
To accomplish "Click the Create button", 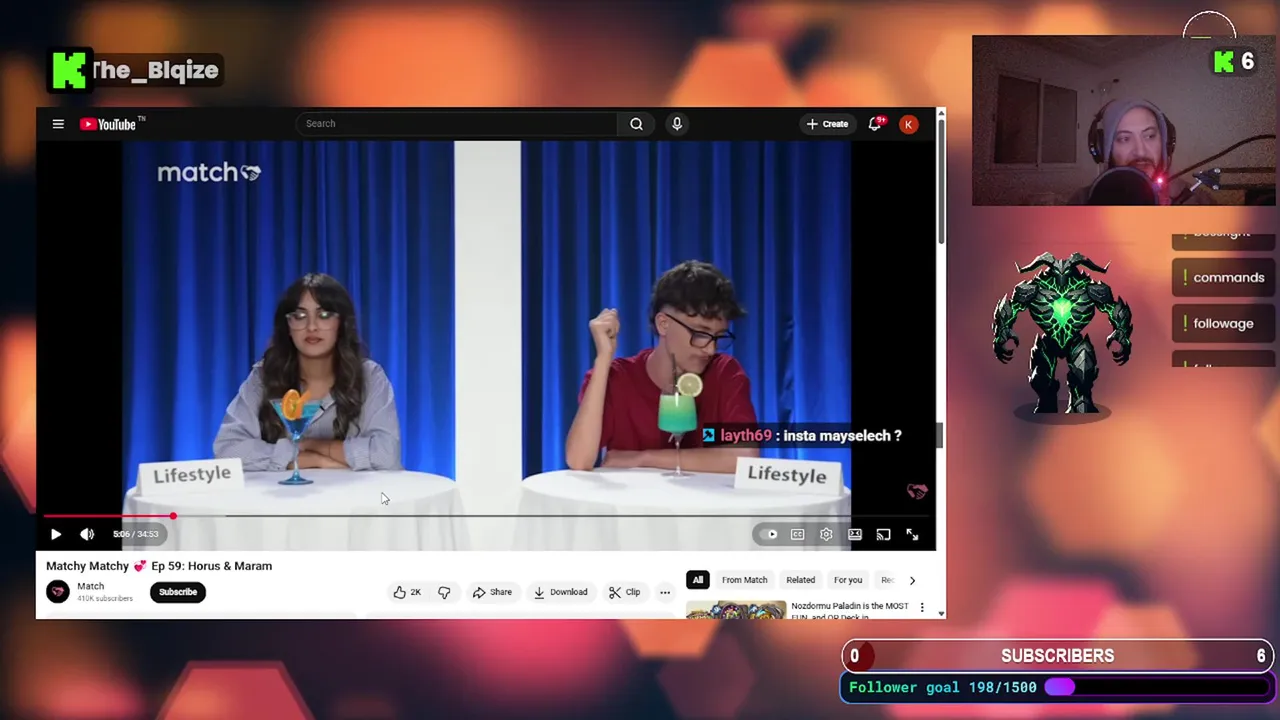I will pos(827,124).
